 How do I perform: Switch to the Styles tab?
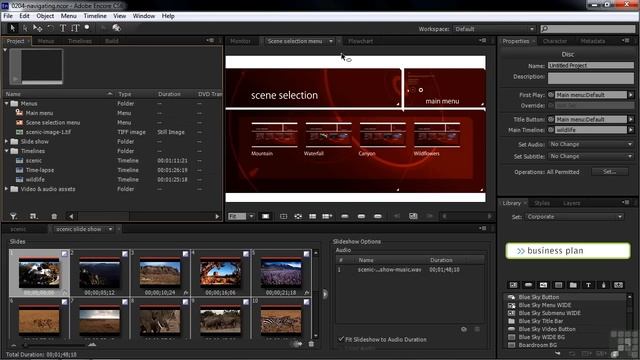542,203
